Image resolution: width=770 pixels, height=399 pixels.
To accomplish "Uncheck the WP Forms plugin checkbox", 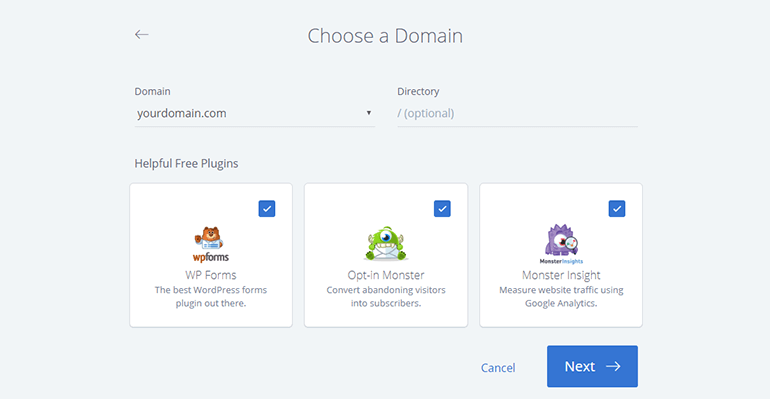I will (267, 209).
